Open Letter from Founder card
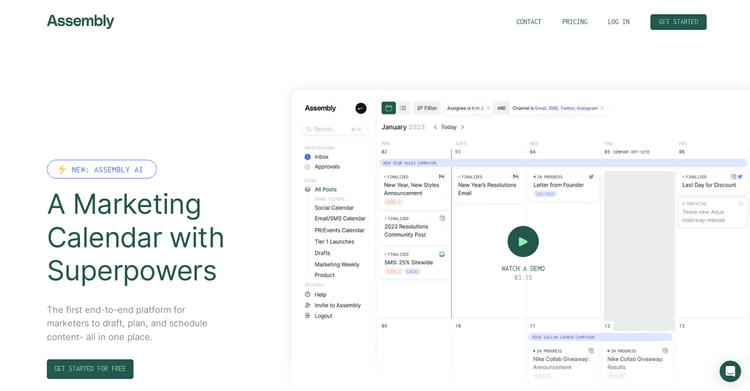The height and width of the screenshot is (391, 750). (563, 187)
